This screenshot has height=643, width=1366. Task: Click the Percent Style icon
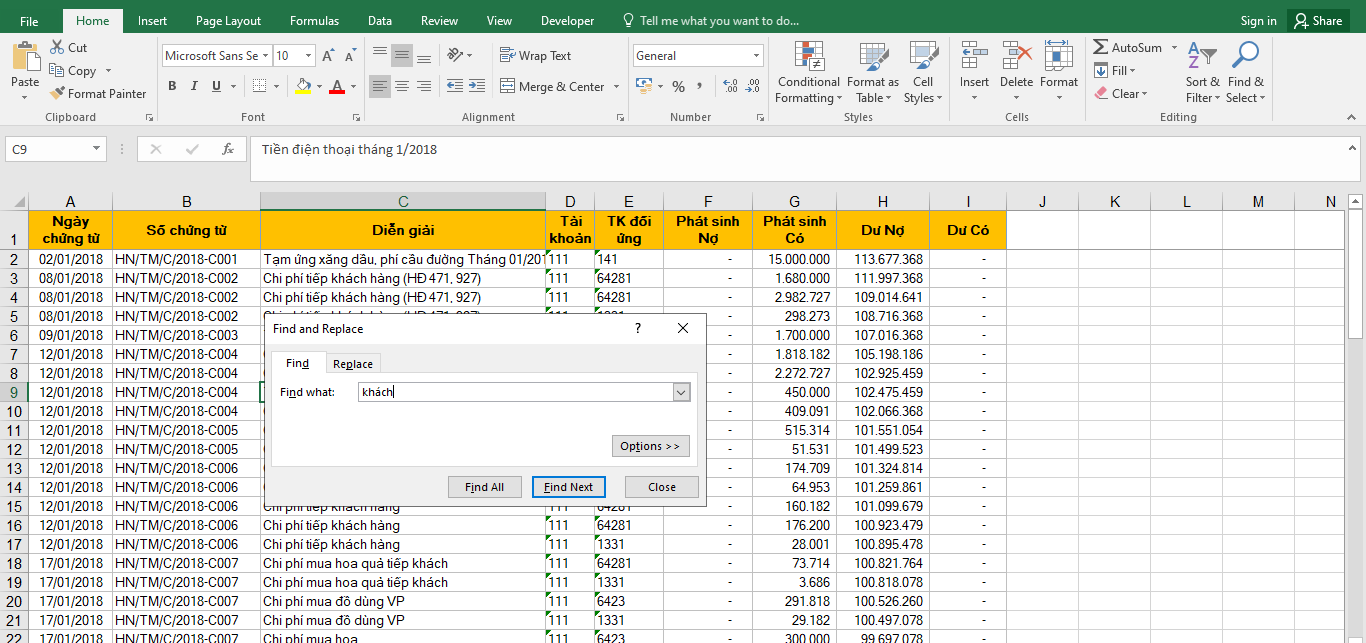click(x=678, y=87)
